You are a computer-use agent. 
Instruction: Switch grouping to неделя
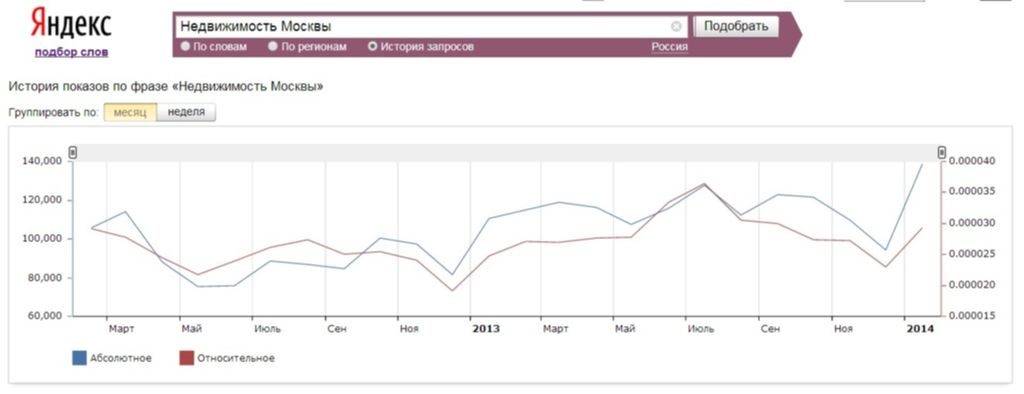[x=186, y=112]
